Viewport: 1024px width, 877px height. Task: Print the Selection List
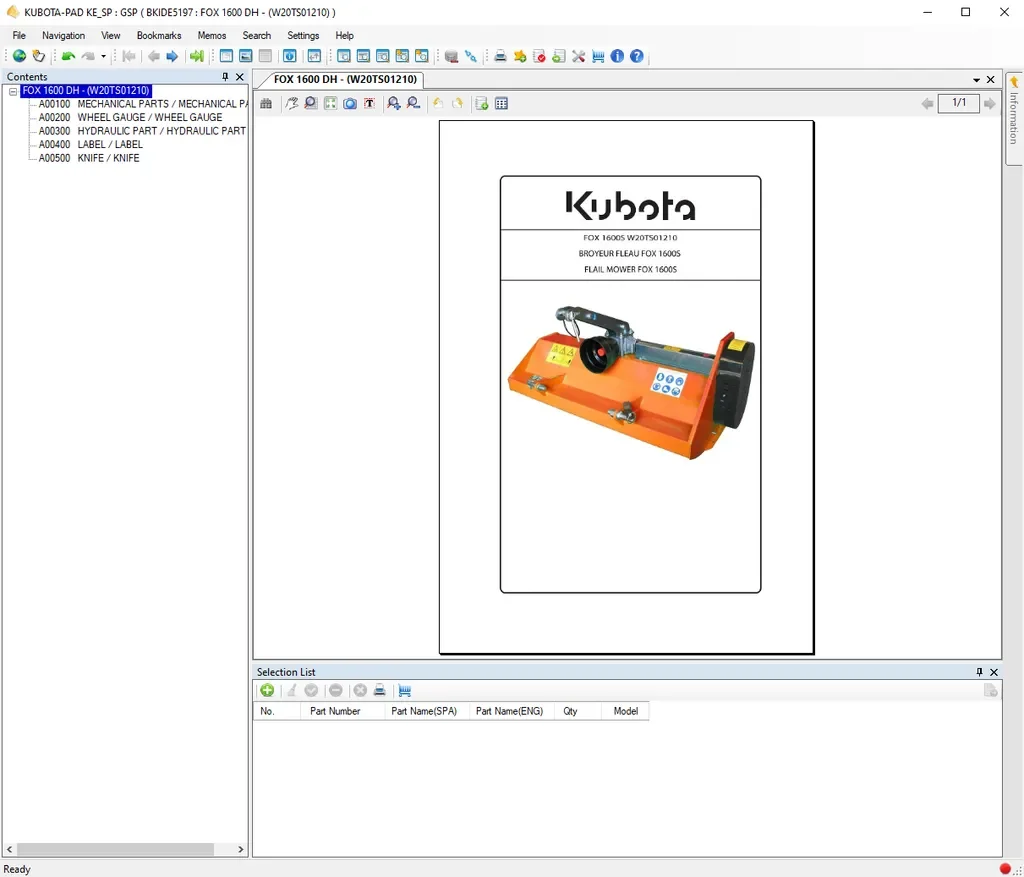coord(380,690)
